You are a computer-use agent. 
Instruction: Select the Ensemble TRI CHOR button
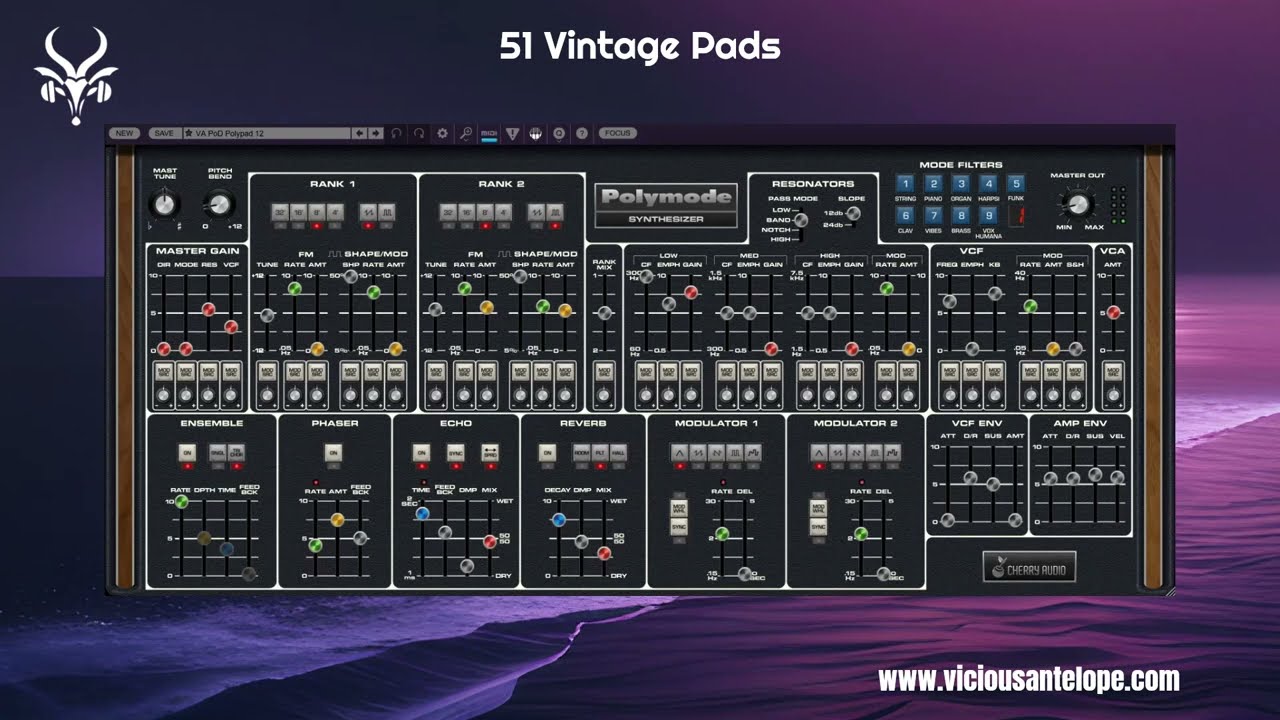coord(236,453)
